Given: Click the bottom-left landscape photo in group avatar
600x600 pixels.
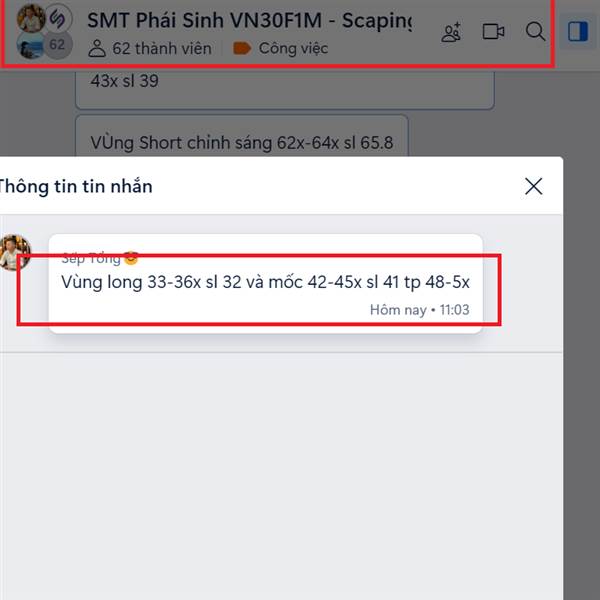Looking at the screenshot, I should [x=31, y=45].
